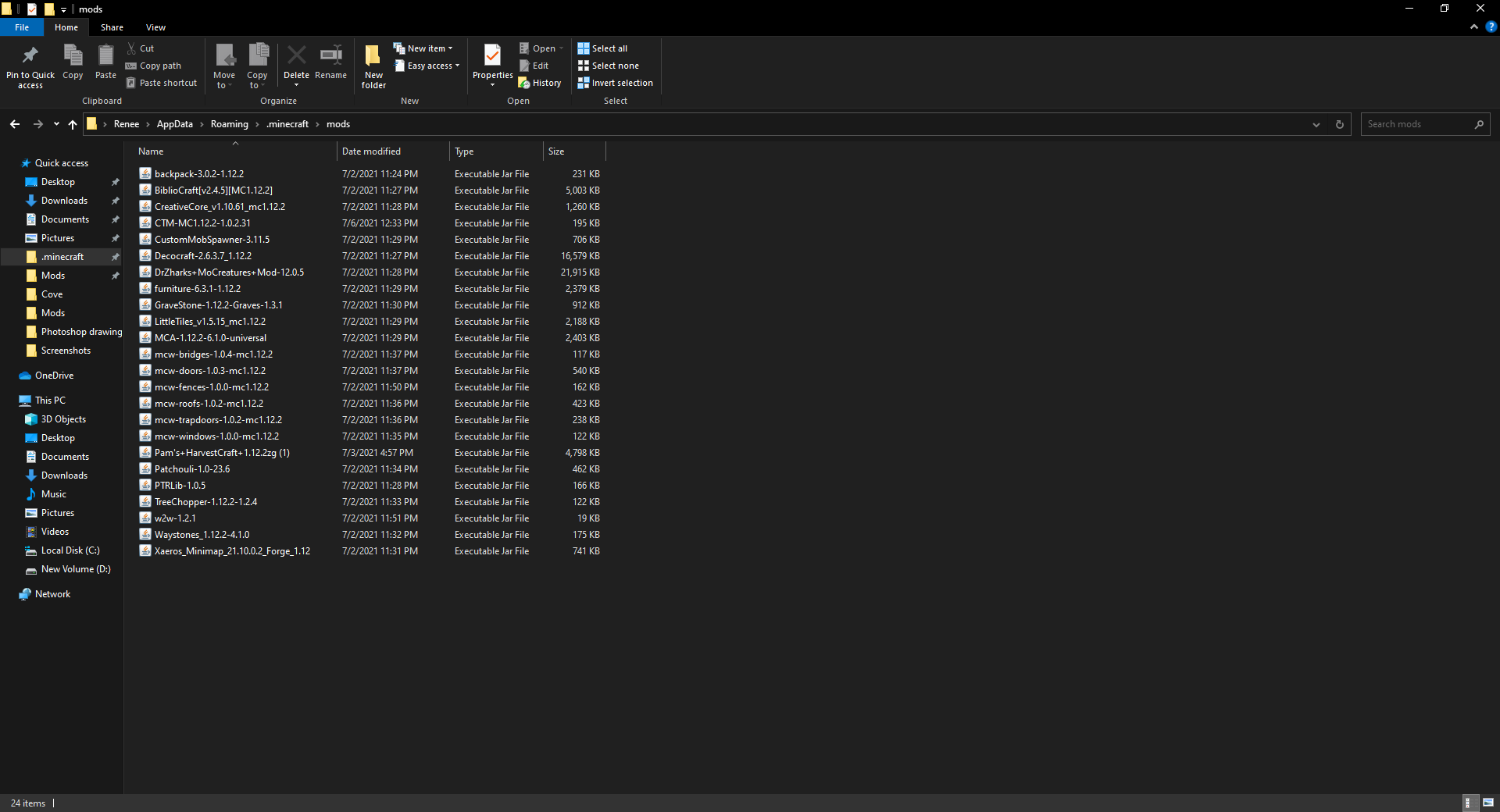This screenshot has width=1500, height=812.
Task: Go up one folder level
Action: 73,124
